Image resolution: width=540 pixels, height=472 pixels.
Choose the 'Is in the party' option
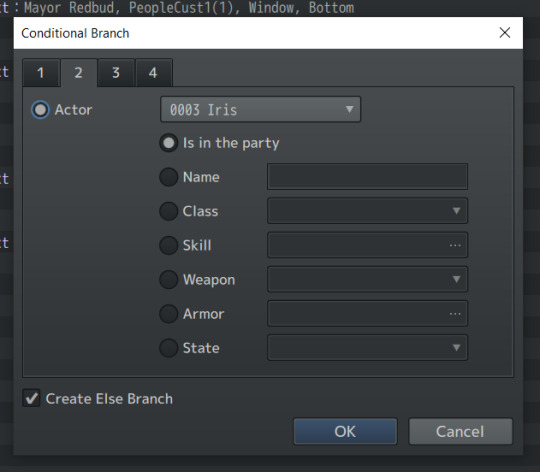tap(168, 143)
